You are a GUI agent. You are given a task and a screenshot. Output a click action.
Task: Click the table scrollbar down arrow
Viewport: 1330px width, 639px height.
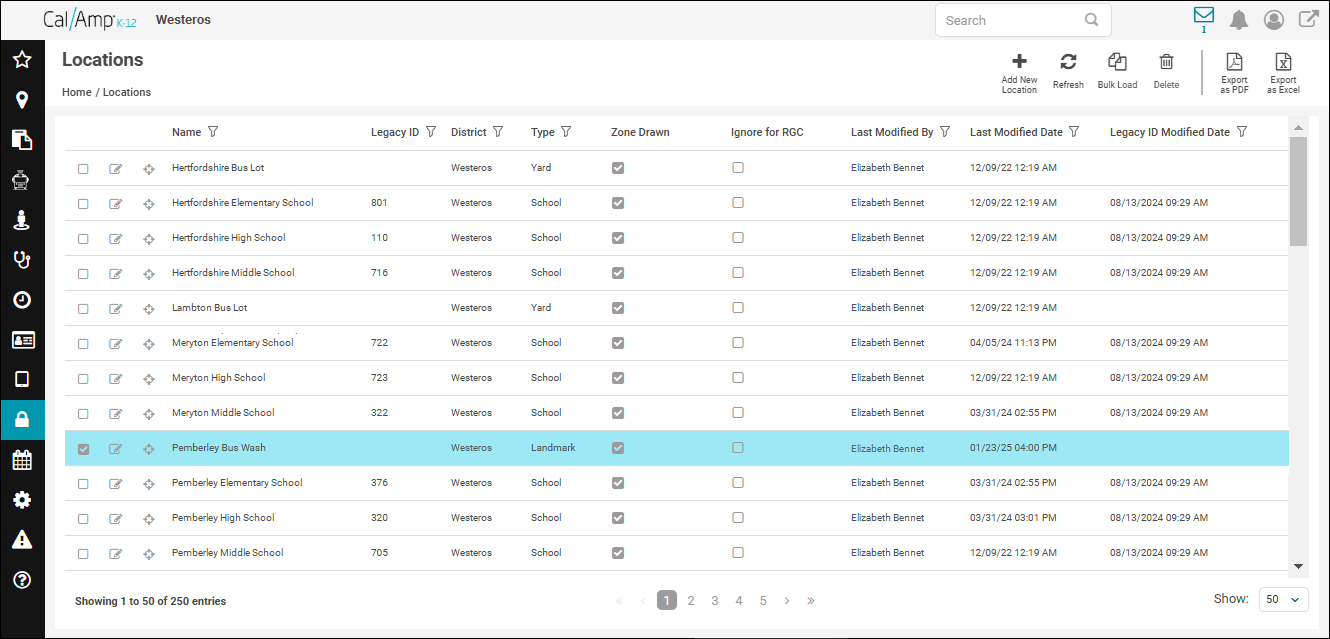[1298, 566]
